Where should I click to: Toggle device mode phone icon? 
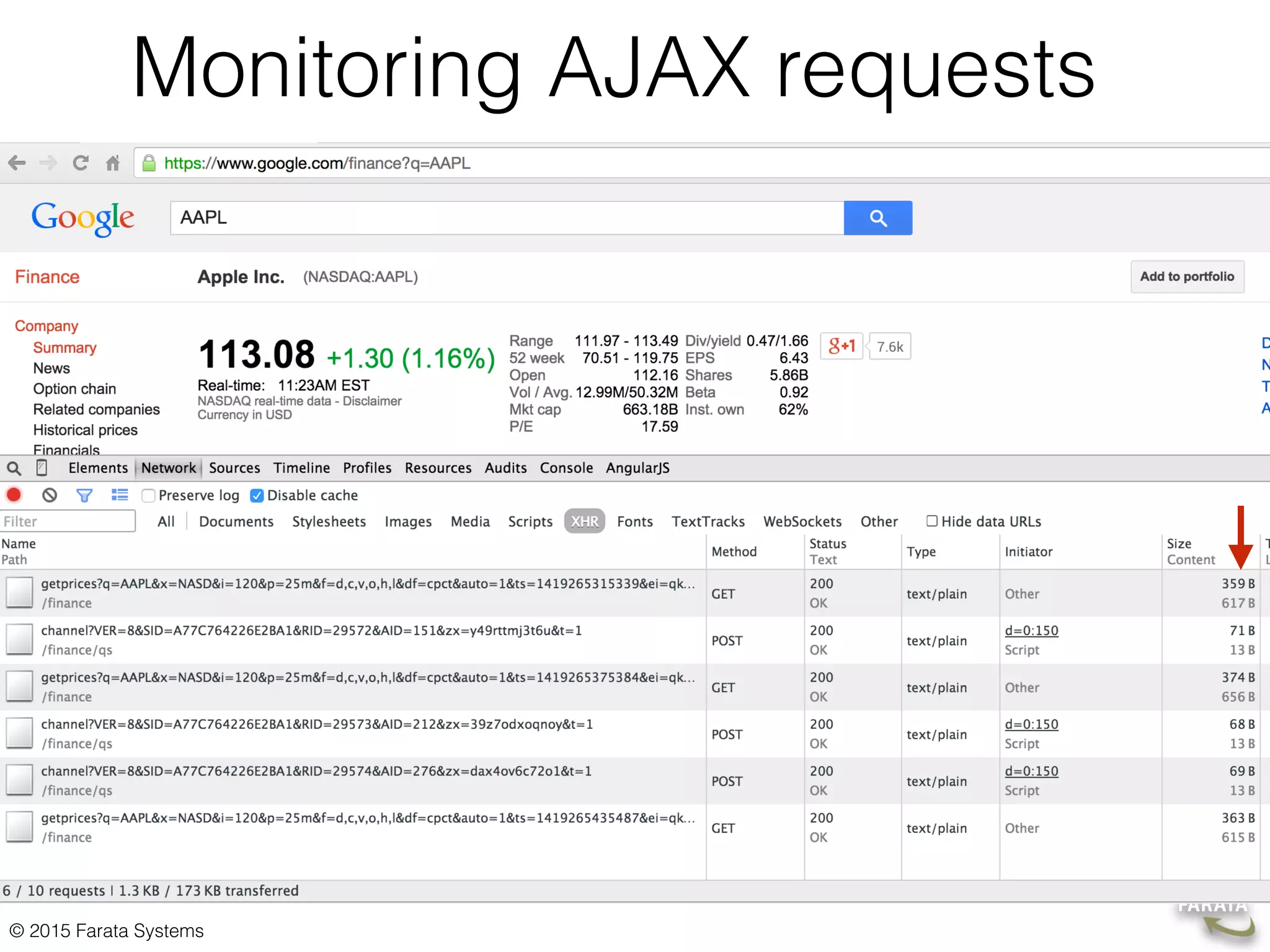[42, 469]
